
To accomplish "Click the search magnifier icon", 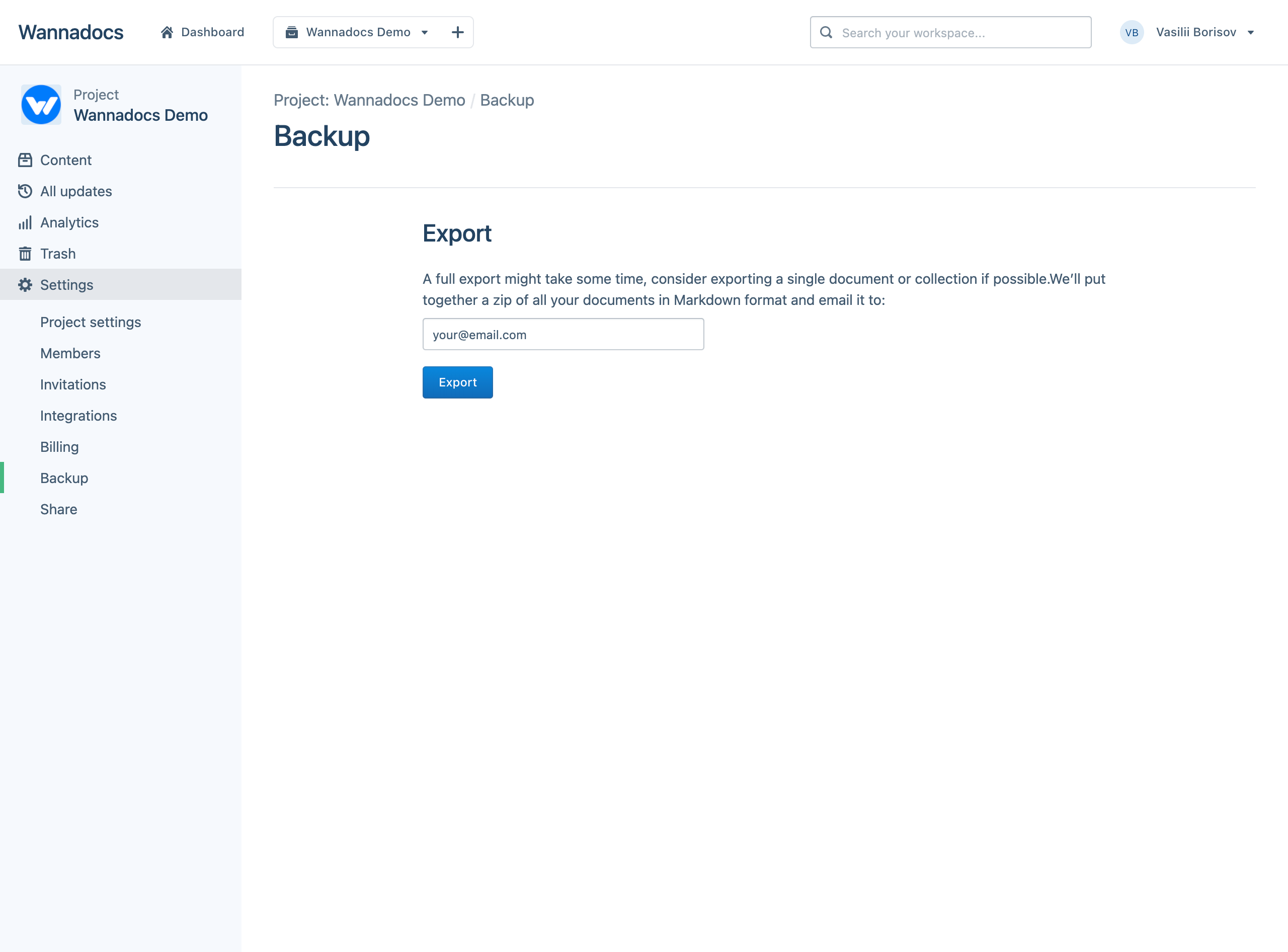I will coord(826,32).
